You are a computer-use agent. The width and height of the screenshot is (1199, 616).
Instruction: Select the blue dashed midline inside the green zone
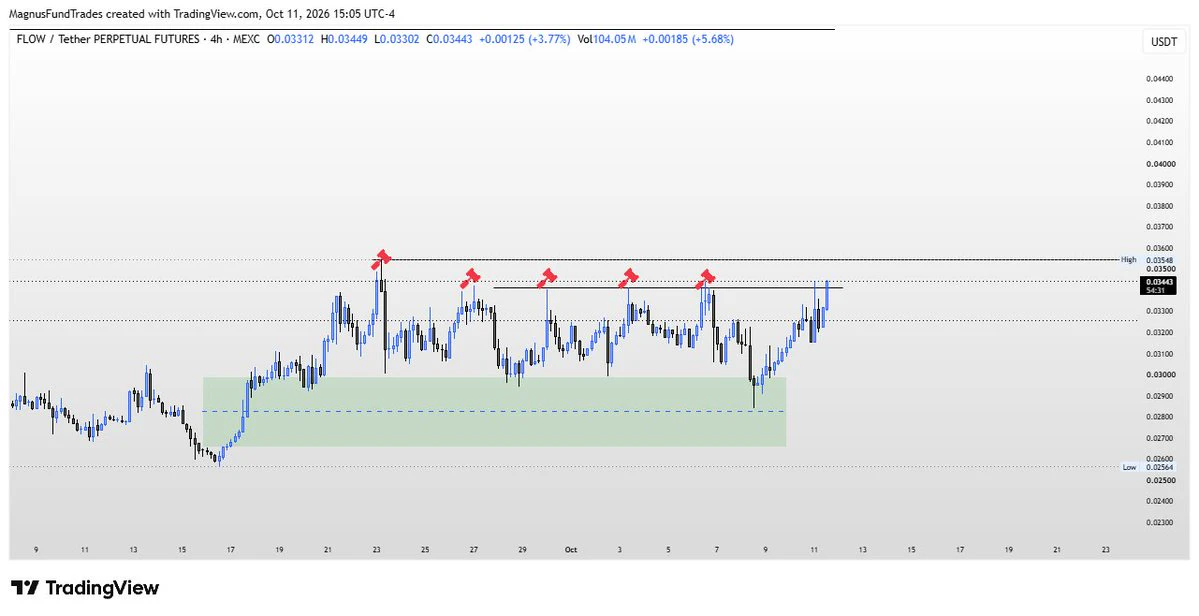pyautogui.click(x=494, y=411)
